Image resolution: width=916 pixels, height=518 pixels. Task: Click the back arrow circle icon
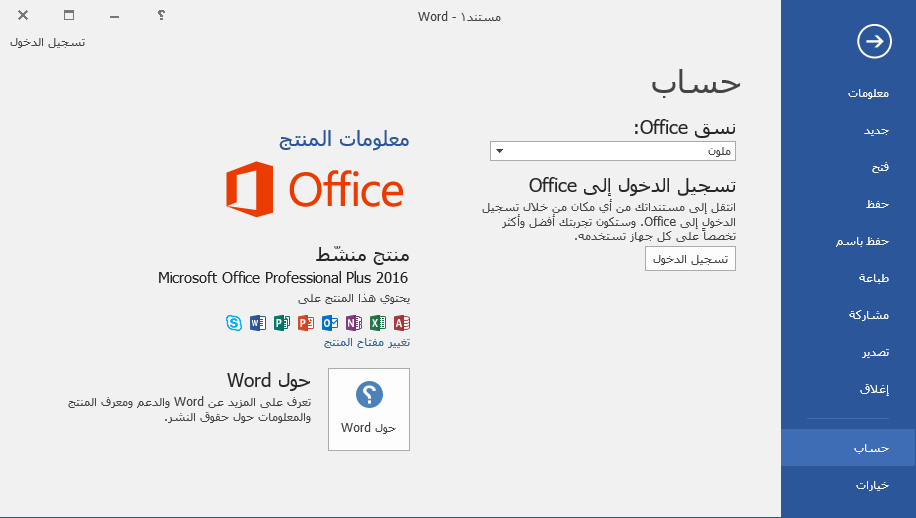pyautogui.click(x=874, y=41)
